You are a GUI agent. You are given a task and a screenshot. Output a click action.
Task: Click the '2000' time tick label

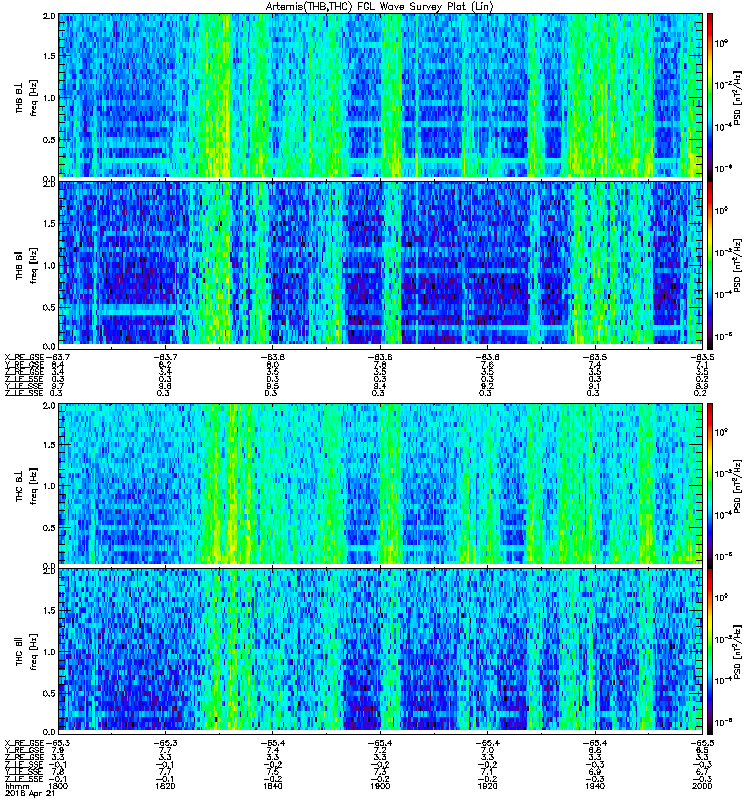[x=702, y=786]
